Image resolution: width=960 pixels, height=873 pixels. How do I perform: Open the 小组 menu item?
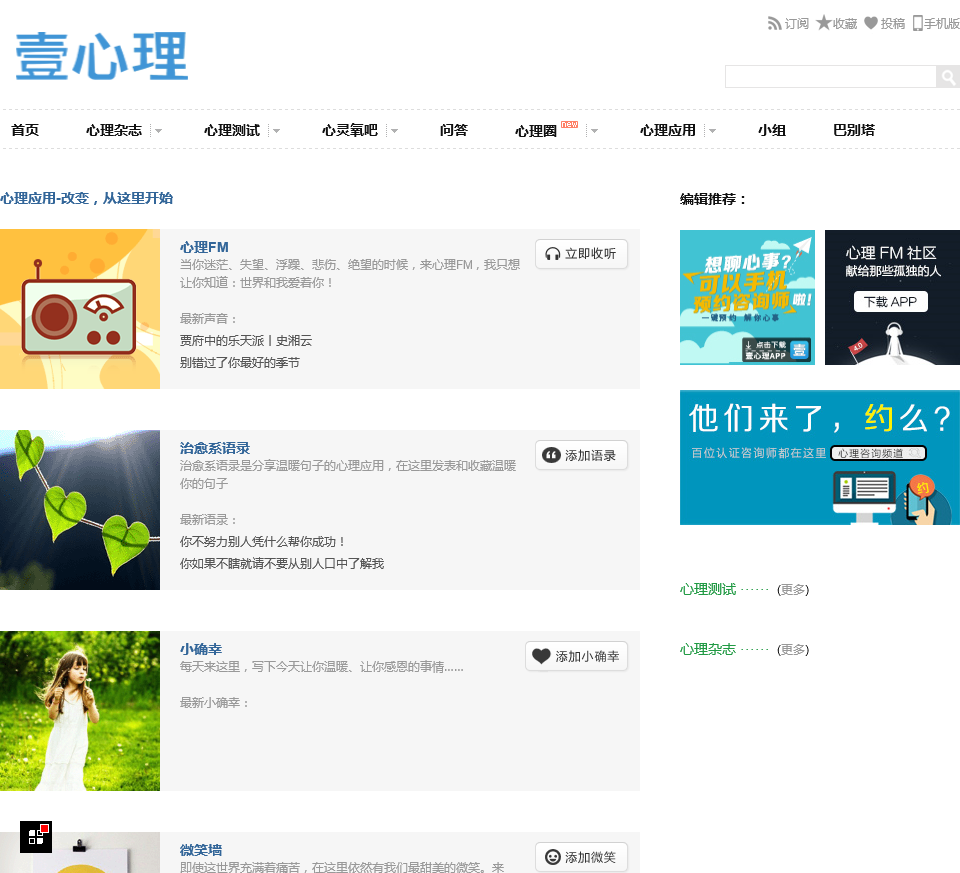tap(772, 130)
